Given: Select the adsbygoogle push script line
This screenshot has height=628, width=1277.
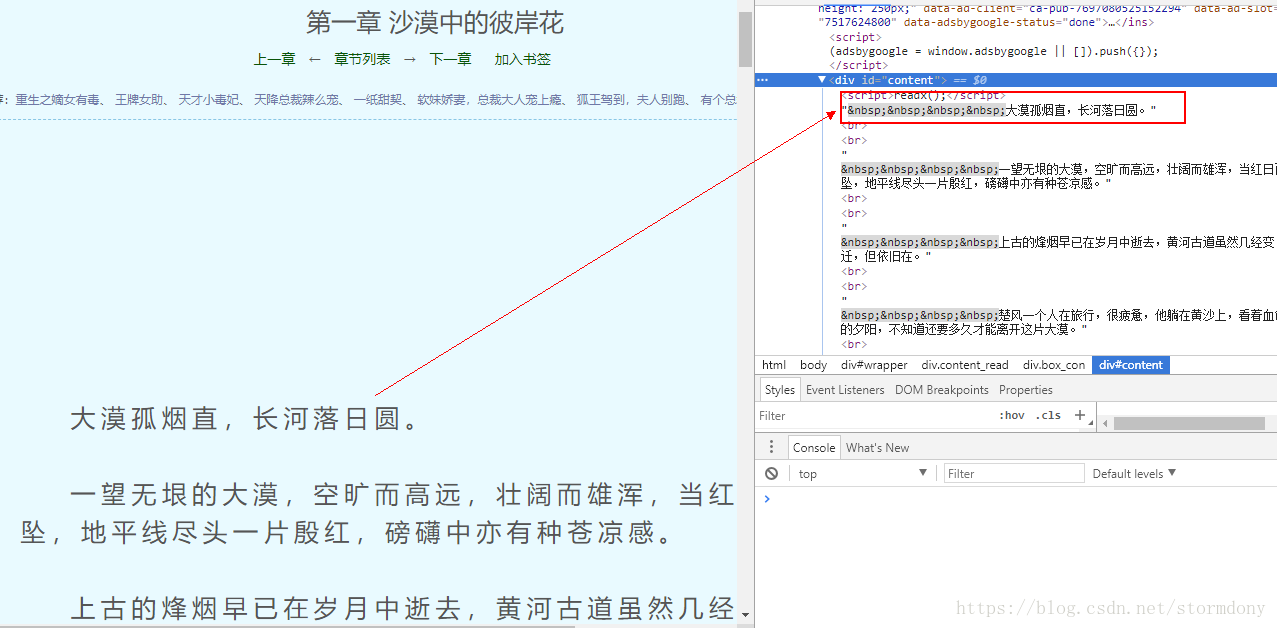Looking at the screenshot, I should (x=994, y=51).
